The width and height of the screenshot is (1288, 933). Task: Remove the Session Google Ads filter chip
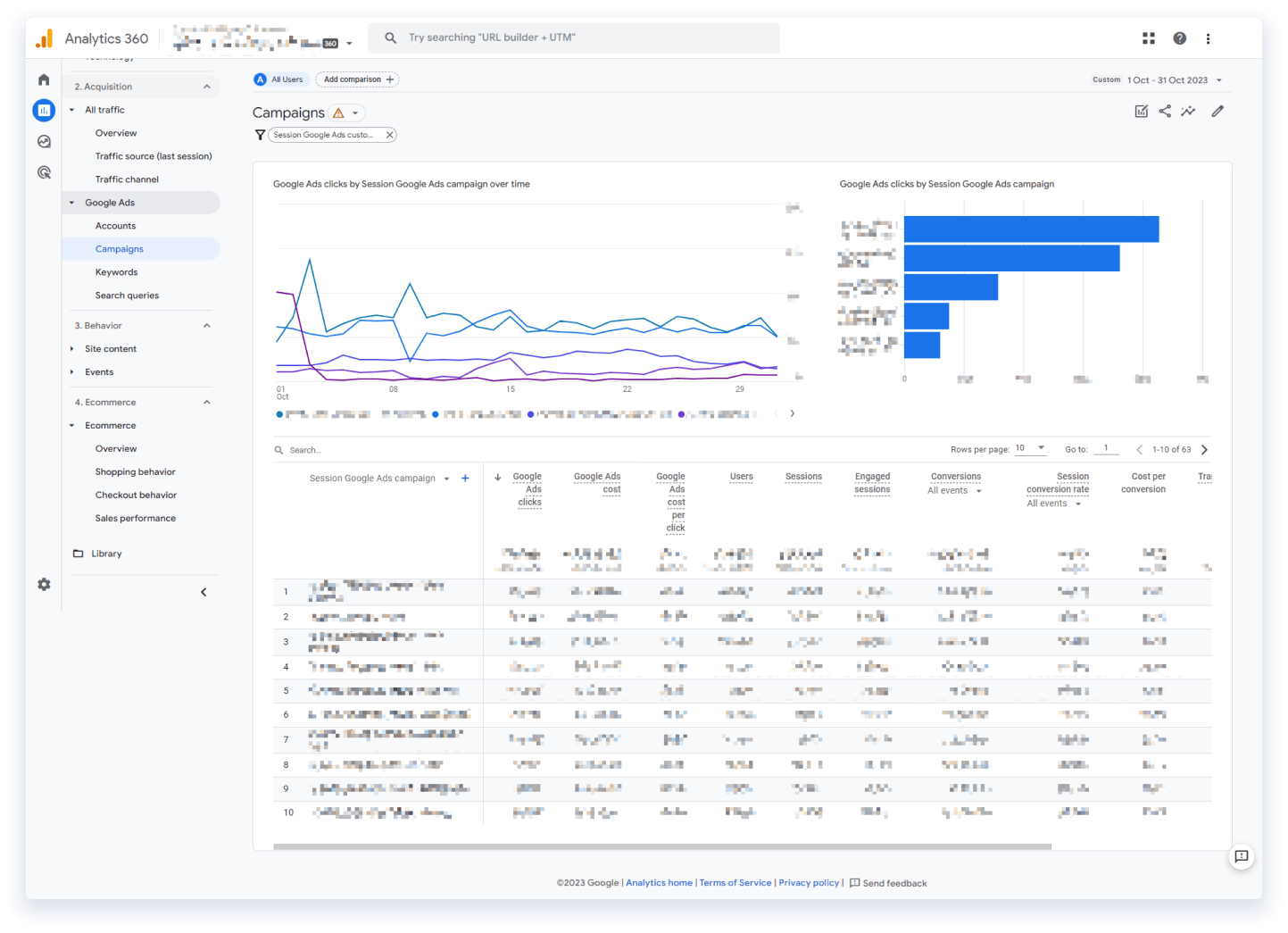[x=389, y=135]
